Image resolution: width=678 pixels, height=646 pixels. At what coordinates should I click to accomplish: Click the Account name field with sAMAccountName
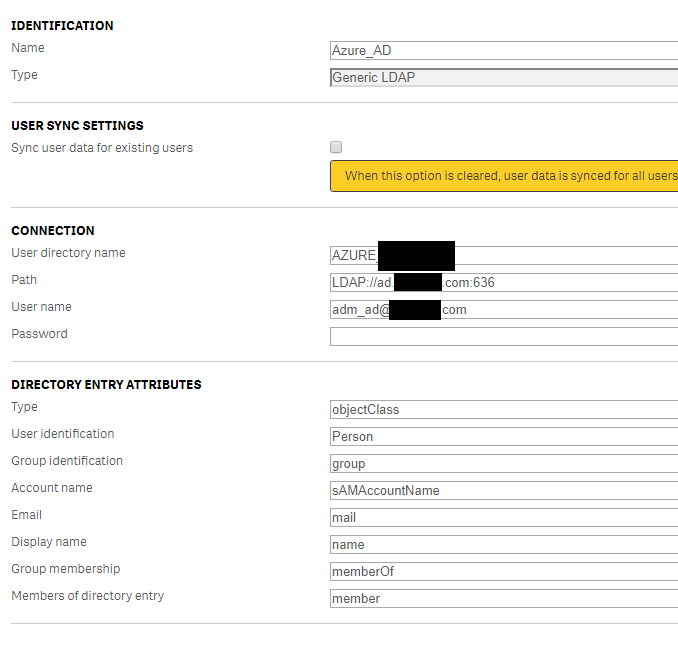(x=504, y=490)
